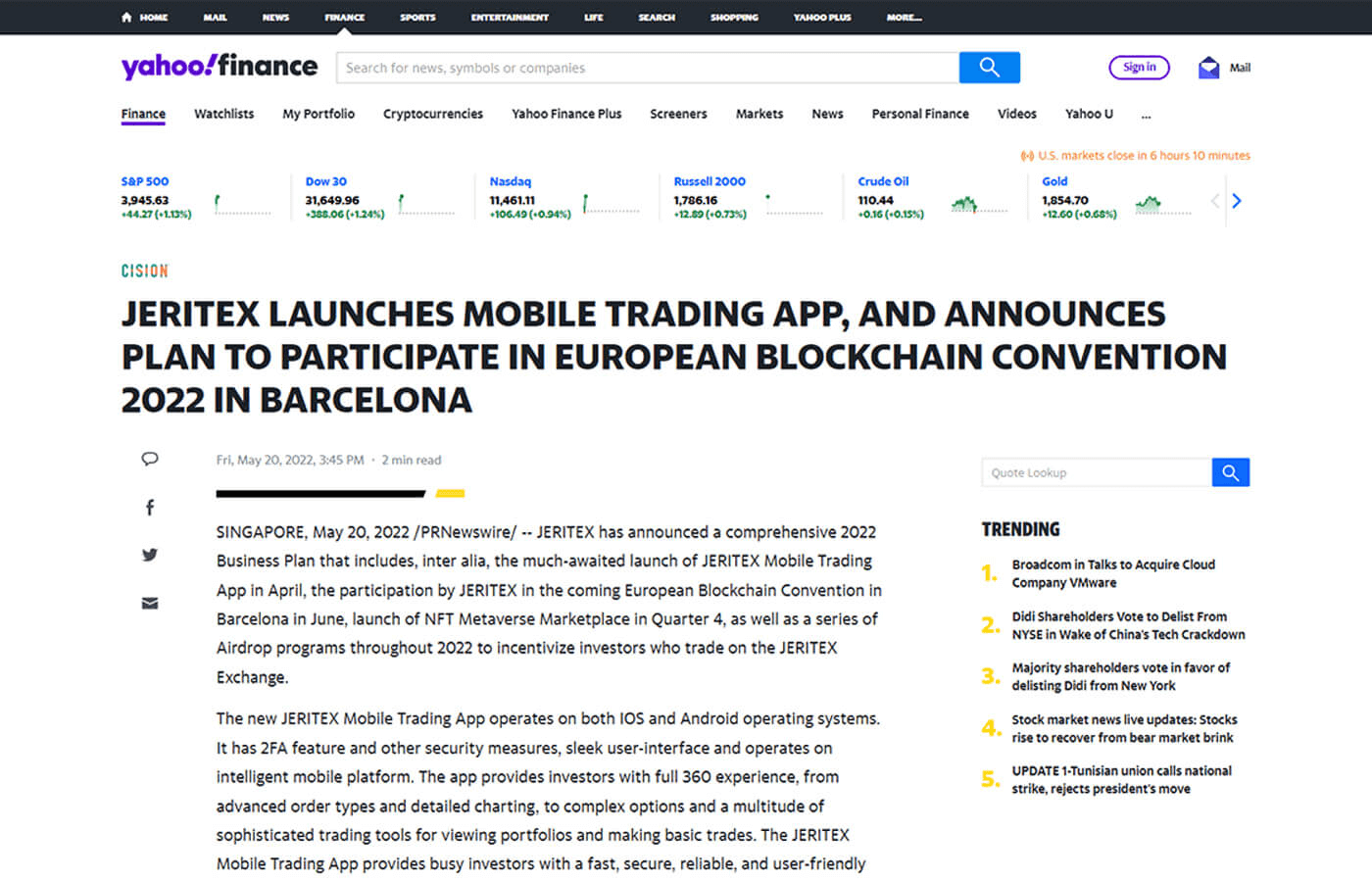
Task: Open the Russell 2000 index link
Action: coord(710,181)
